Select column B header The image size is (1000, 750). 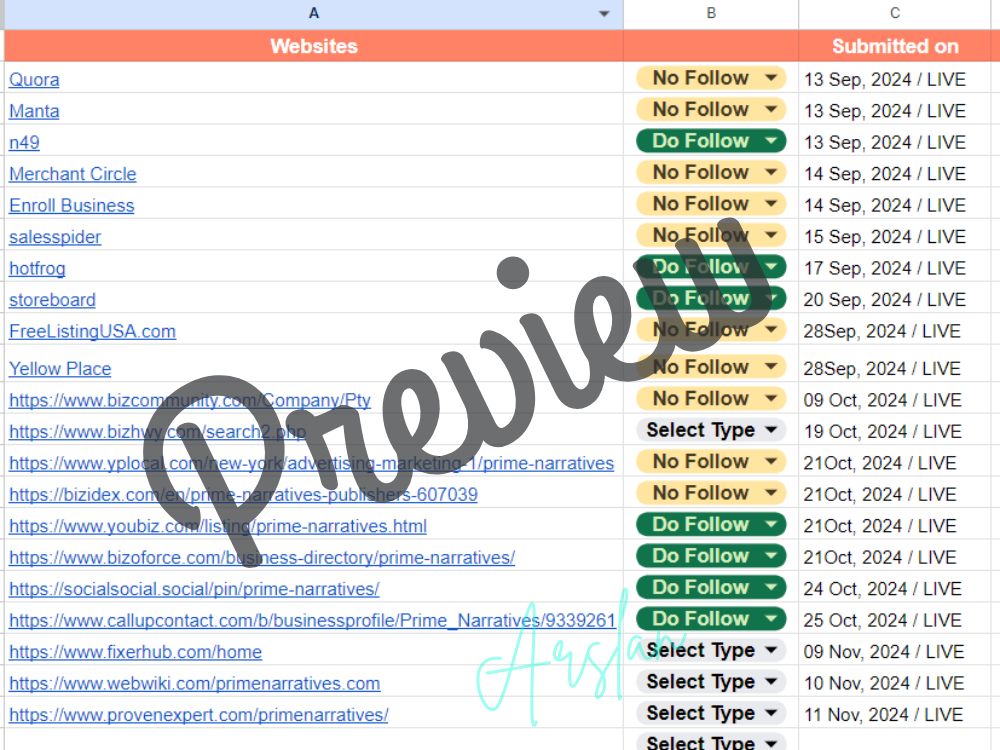click(x=711, y=13)
